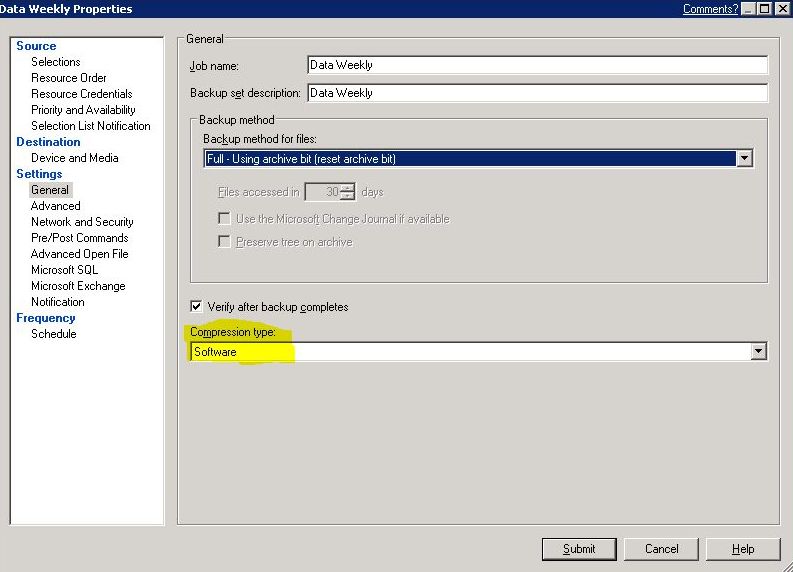Viewport: 793px width, 572px height.
Task: Select General under Settings
Action: click(50, 190)
